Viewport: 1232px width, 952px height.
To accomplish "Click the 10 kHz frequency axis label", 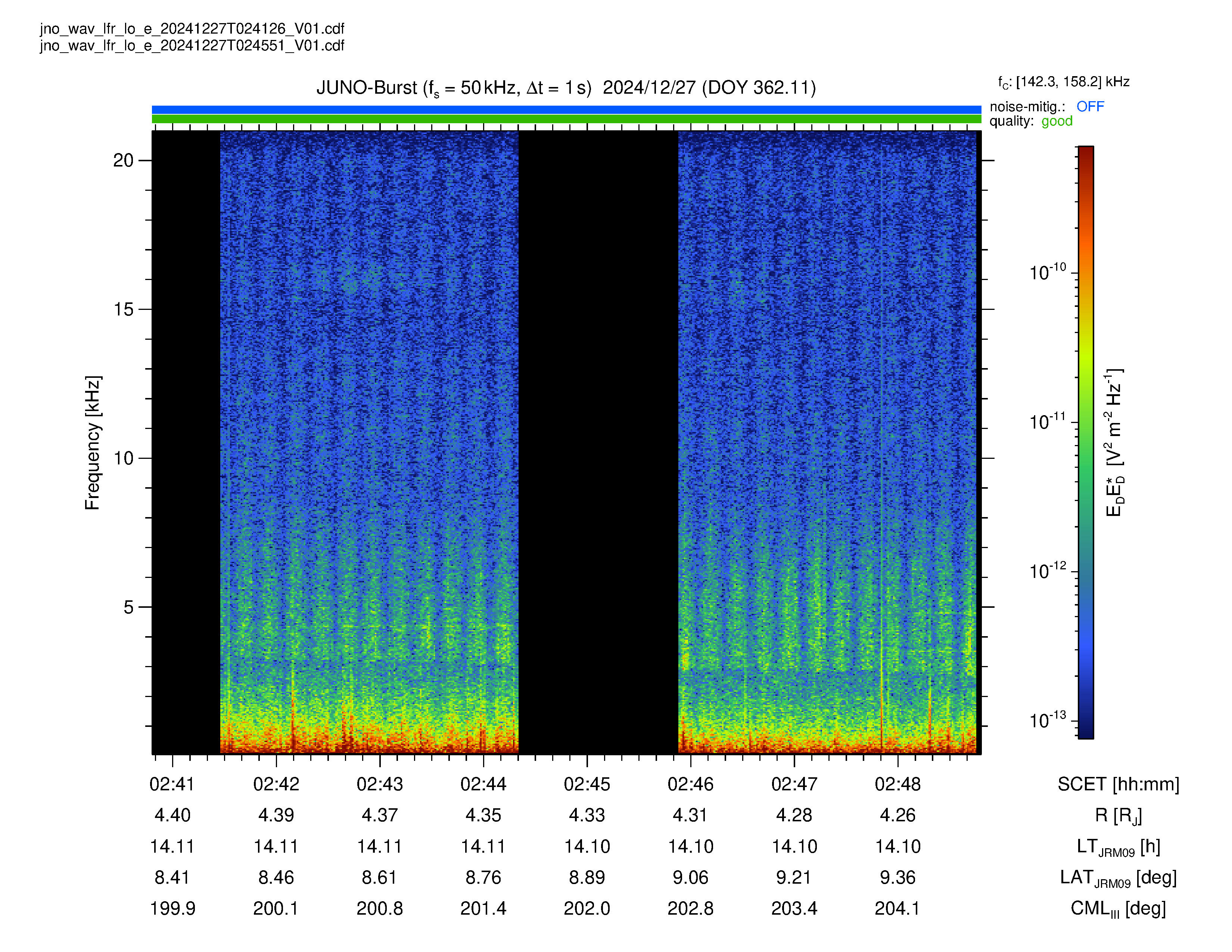I will coord(123,458).
